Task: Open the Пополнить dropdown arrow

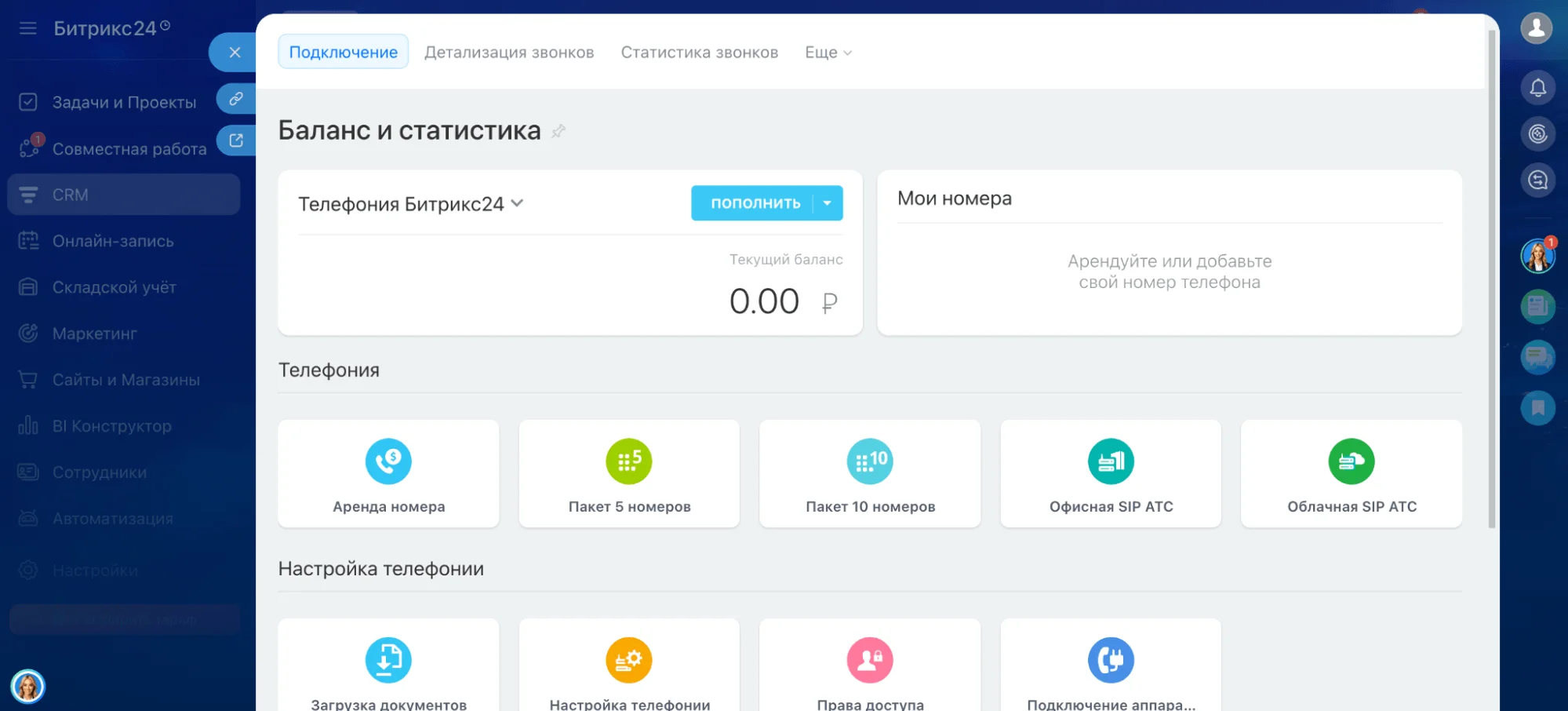Action: click(828, 203)
